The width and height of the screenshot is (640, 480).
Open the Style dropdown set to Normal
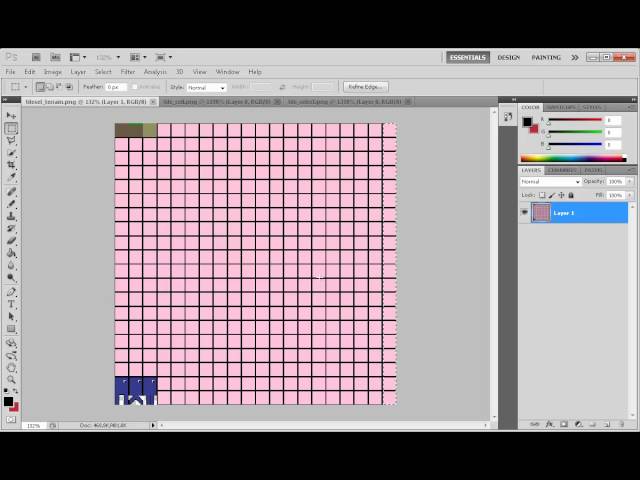pyautogui.click(x=207, y=87)
